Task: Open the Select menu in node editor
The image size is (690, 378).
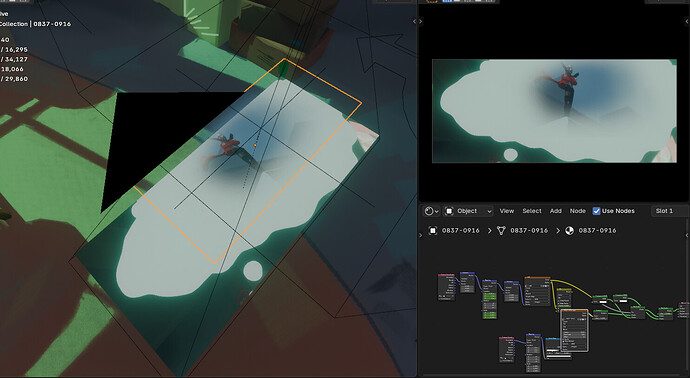Action: (532, 211)
